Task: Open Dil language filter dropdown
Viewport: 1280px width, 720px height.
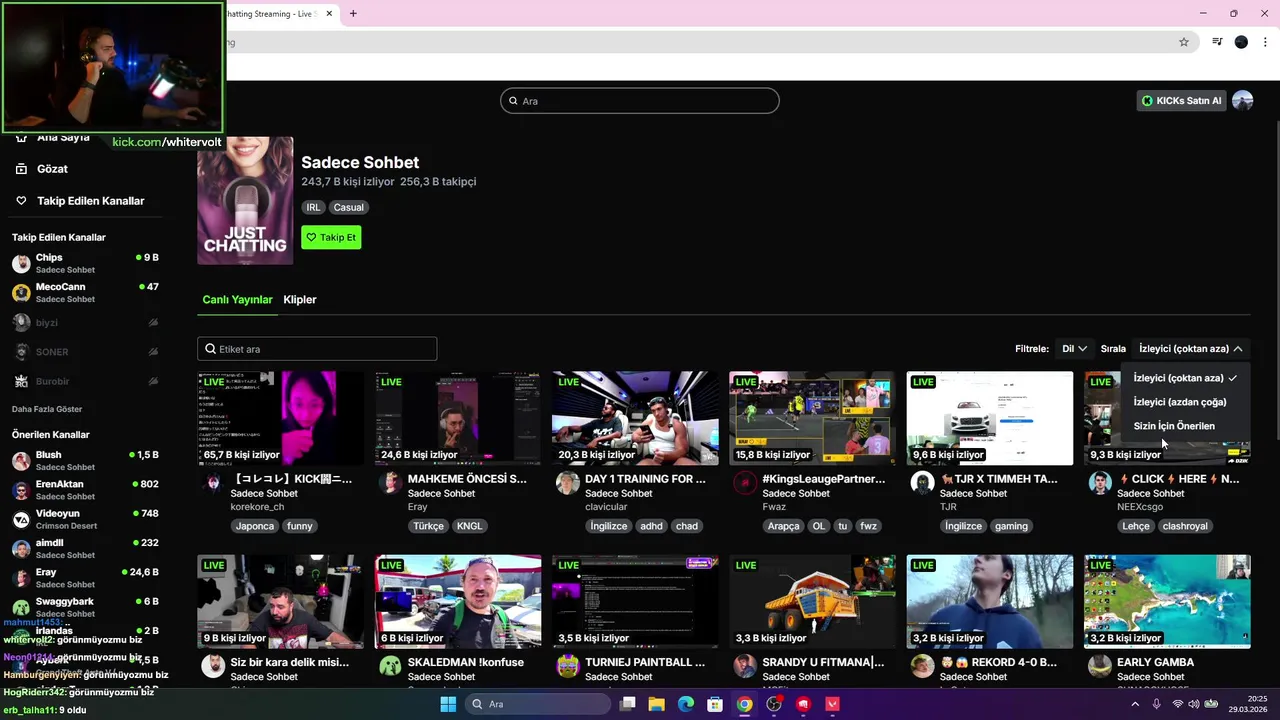Action: click(1074, 349)
